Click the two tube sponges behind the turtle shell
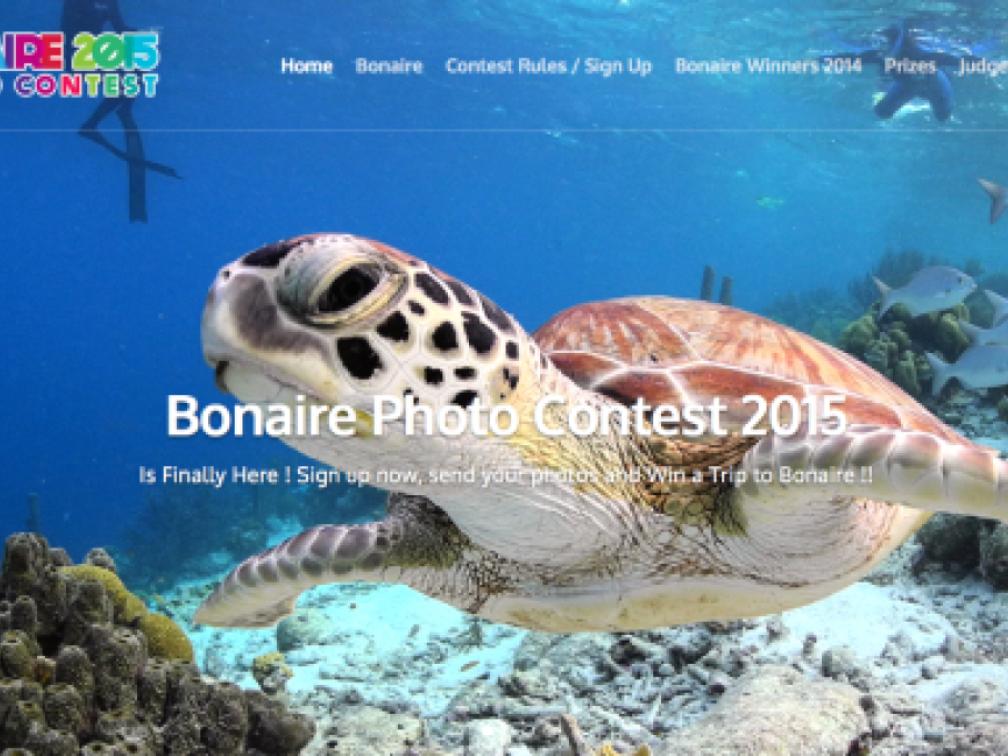This screenshot has width=1008, height=756. pos(716,284)
